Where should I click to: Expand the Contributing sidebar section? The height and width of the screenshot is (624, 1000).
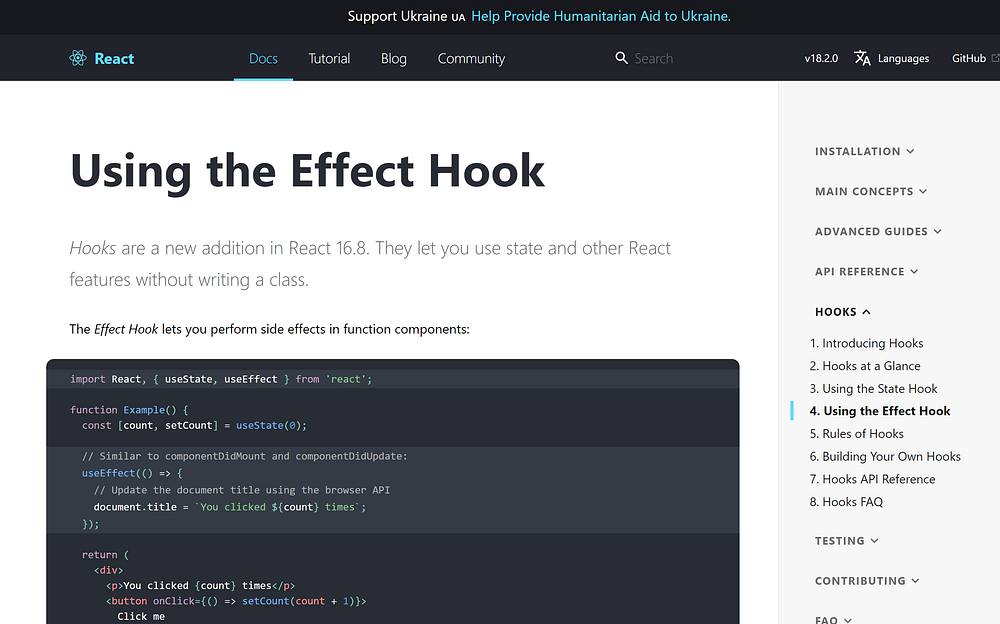click(867, 581)
